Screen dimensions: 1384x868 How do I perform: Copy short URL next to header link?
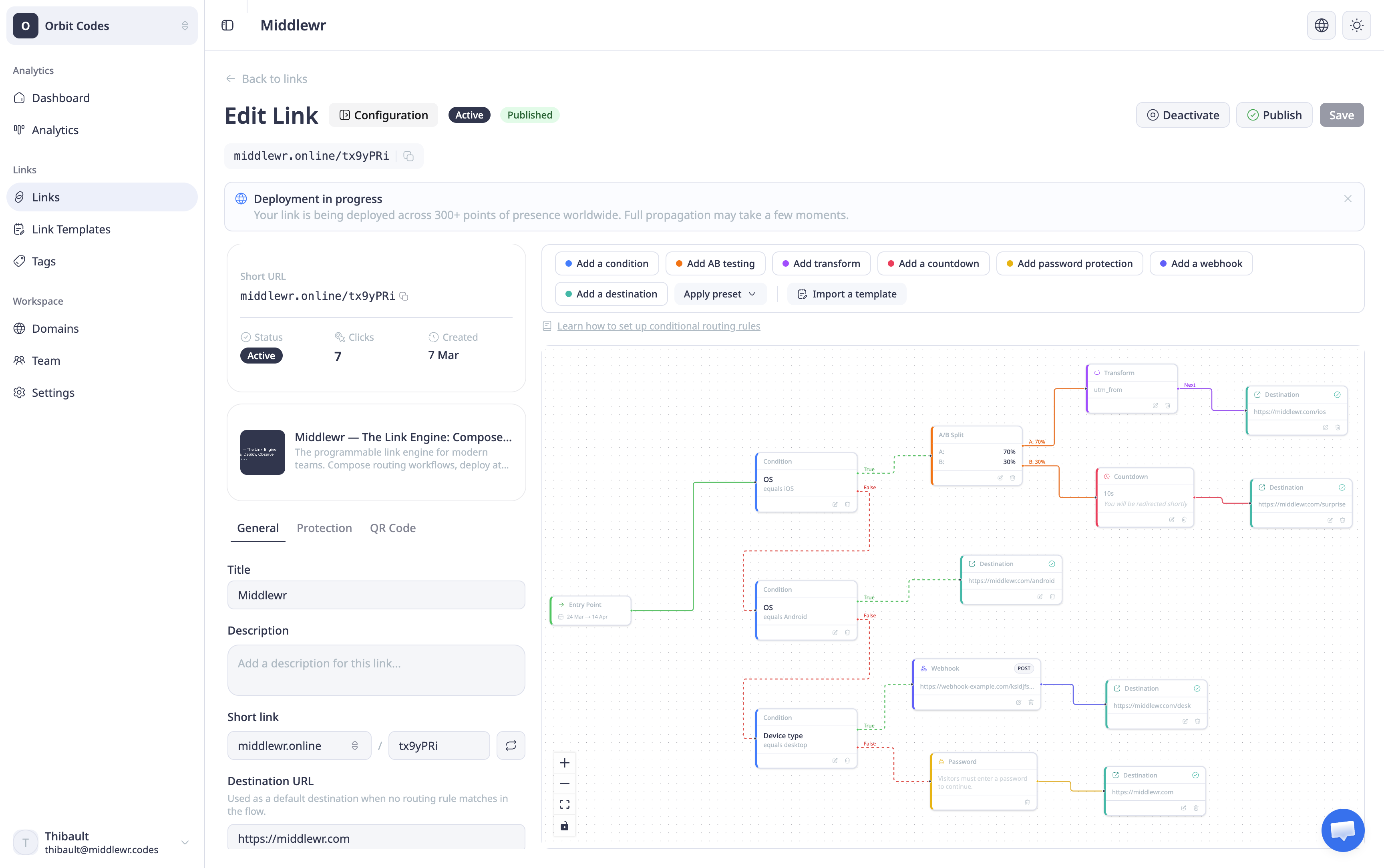[409, 156]
